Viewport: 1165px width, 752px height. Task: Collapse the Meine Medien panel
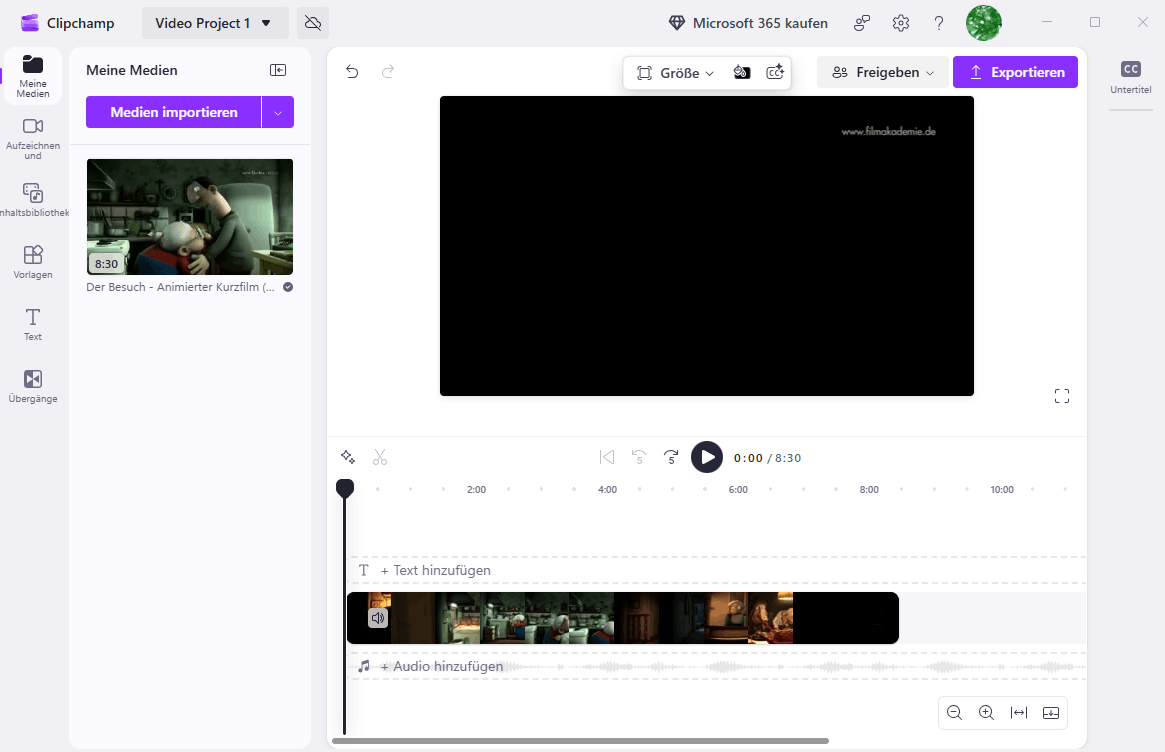(278, 70)
